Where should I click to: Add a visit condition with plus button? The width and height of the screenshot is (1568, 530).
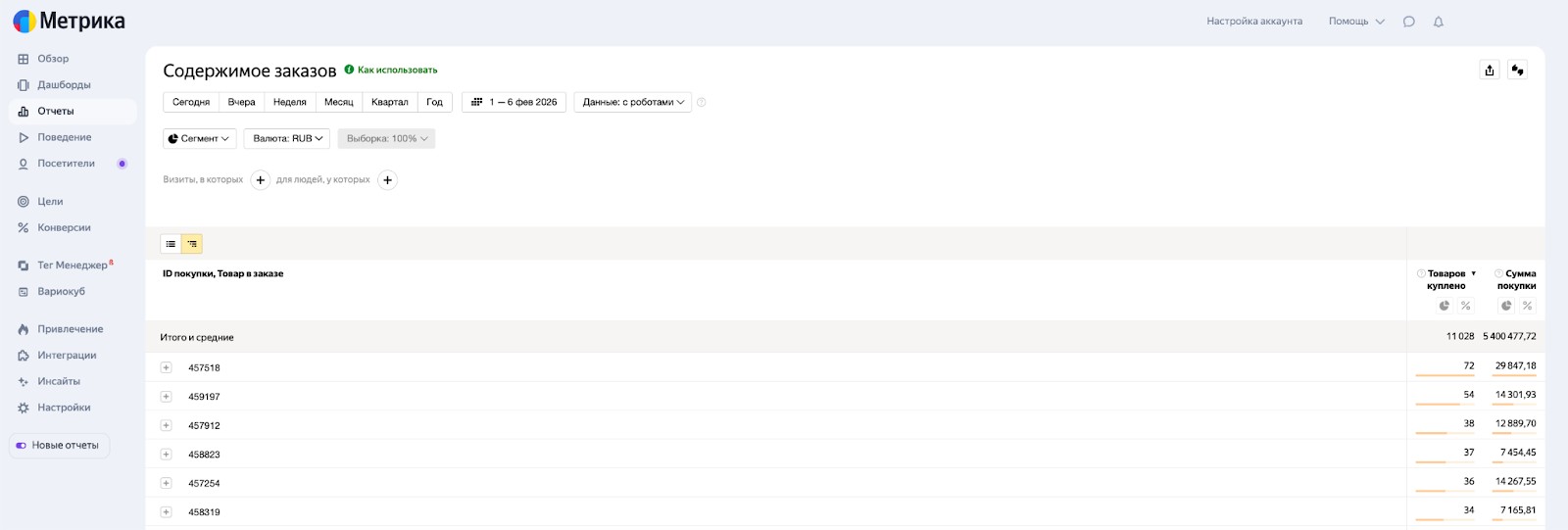[260, 180]
